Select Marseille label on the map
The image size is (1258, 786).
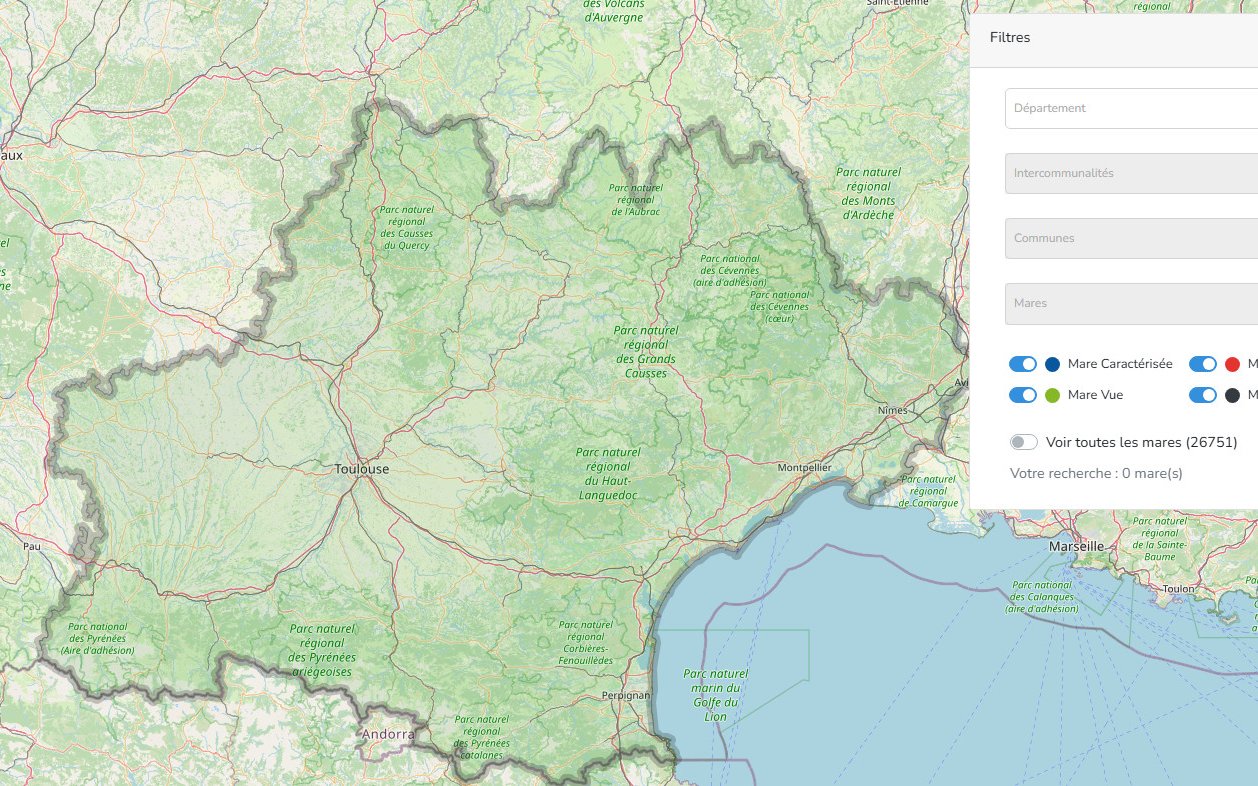point(1076,547)
